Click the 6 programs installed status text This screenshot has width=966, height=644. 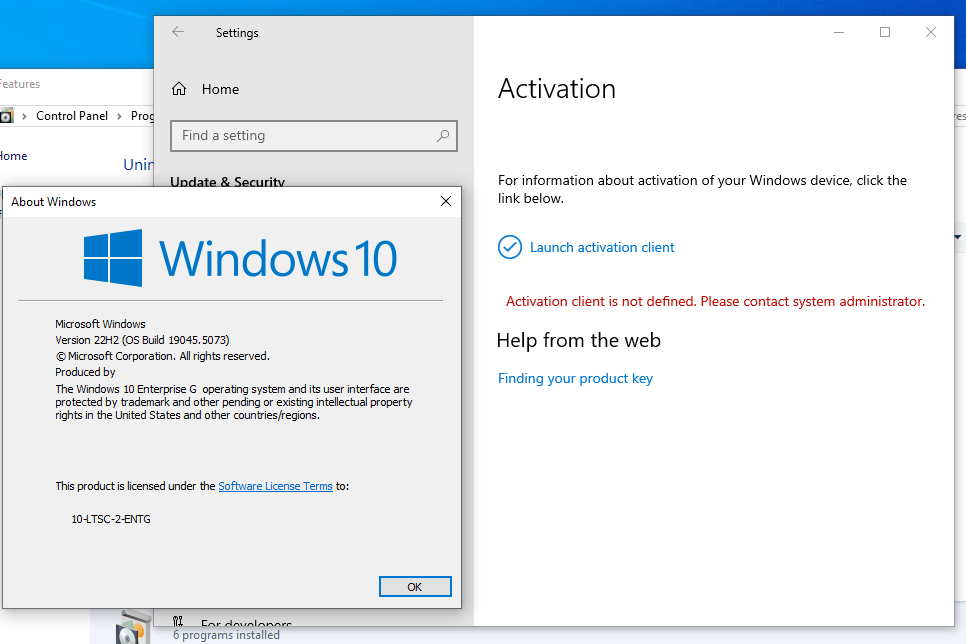click(226, 635)
